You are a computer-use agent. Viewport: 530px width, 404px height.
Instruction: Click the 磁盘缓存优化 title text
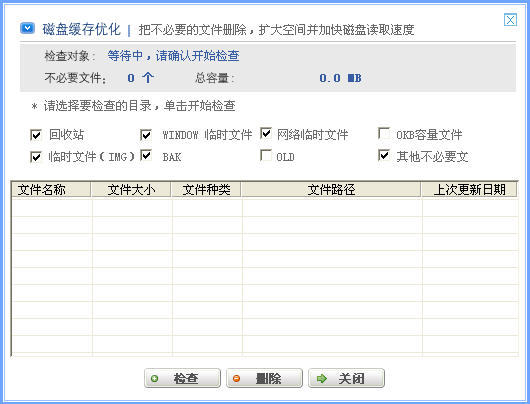(x=81, y=29)
